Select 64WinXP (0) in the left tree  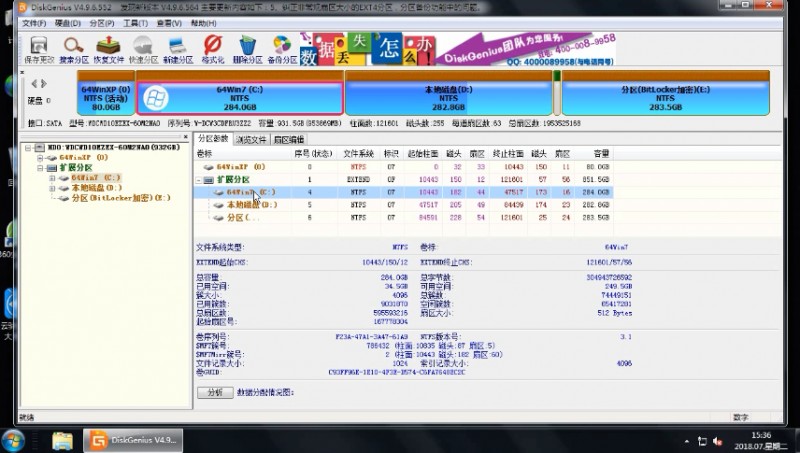click(x=84, y=158)
